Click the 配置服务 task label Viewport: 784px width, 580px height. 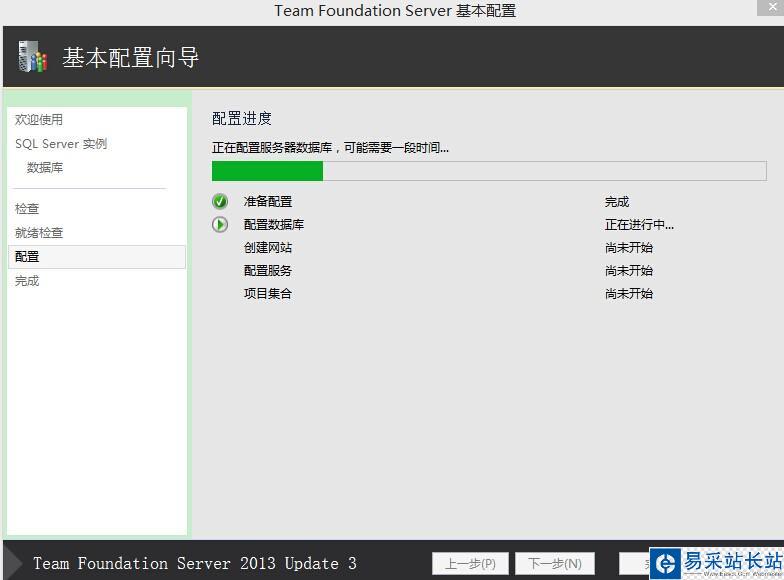coord(268,270)
